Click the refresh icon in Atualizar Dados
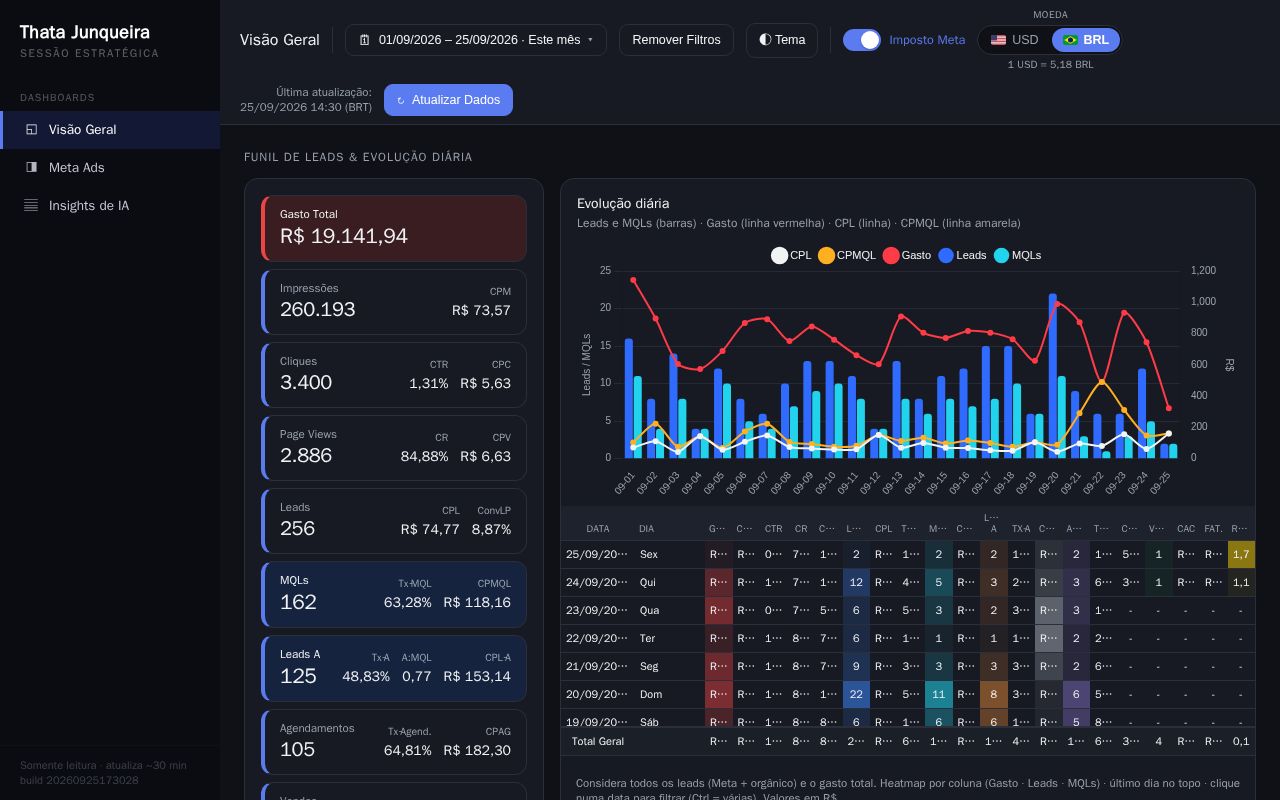1280x800 pixels. (x=401, y=100)
